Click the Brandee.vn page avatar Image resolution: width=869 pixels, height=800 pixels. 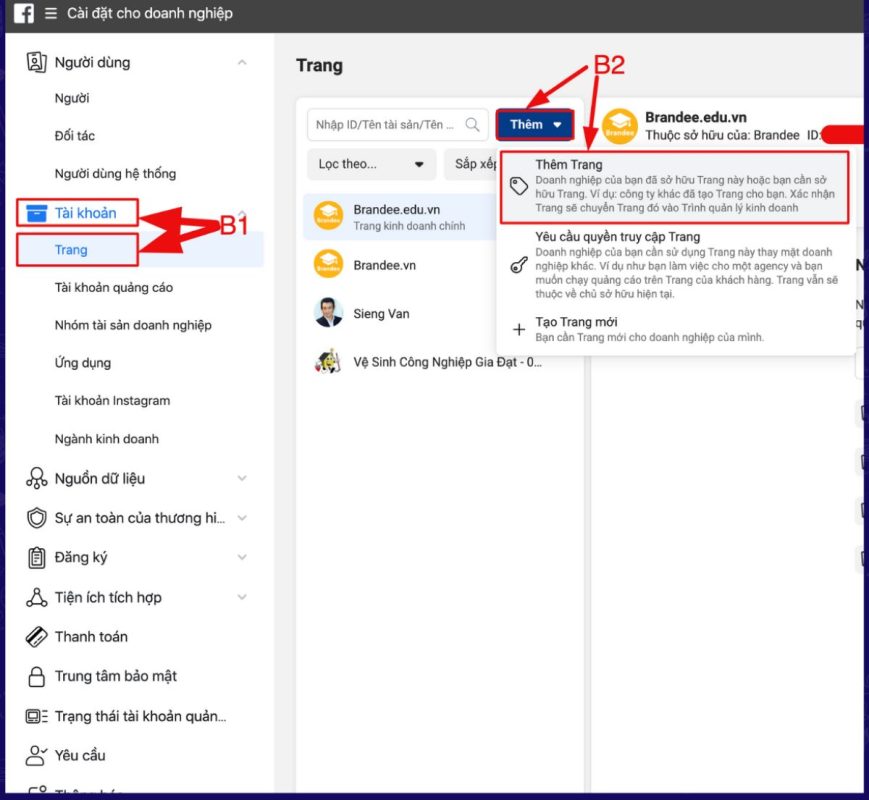328,264
